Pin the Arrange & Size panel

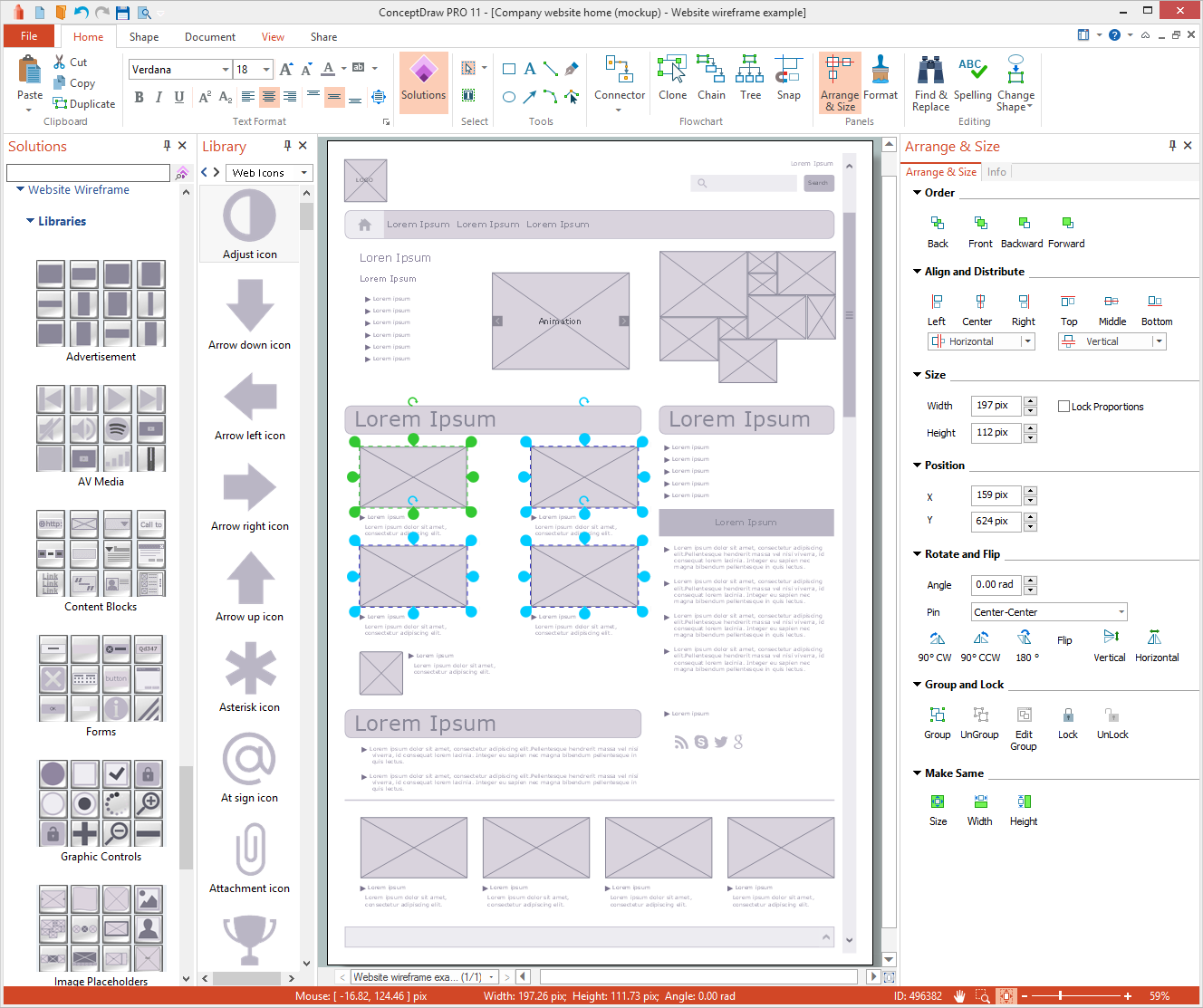click(x=1172, y=145)
